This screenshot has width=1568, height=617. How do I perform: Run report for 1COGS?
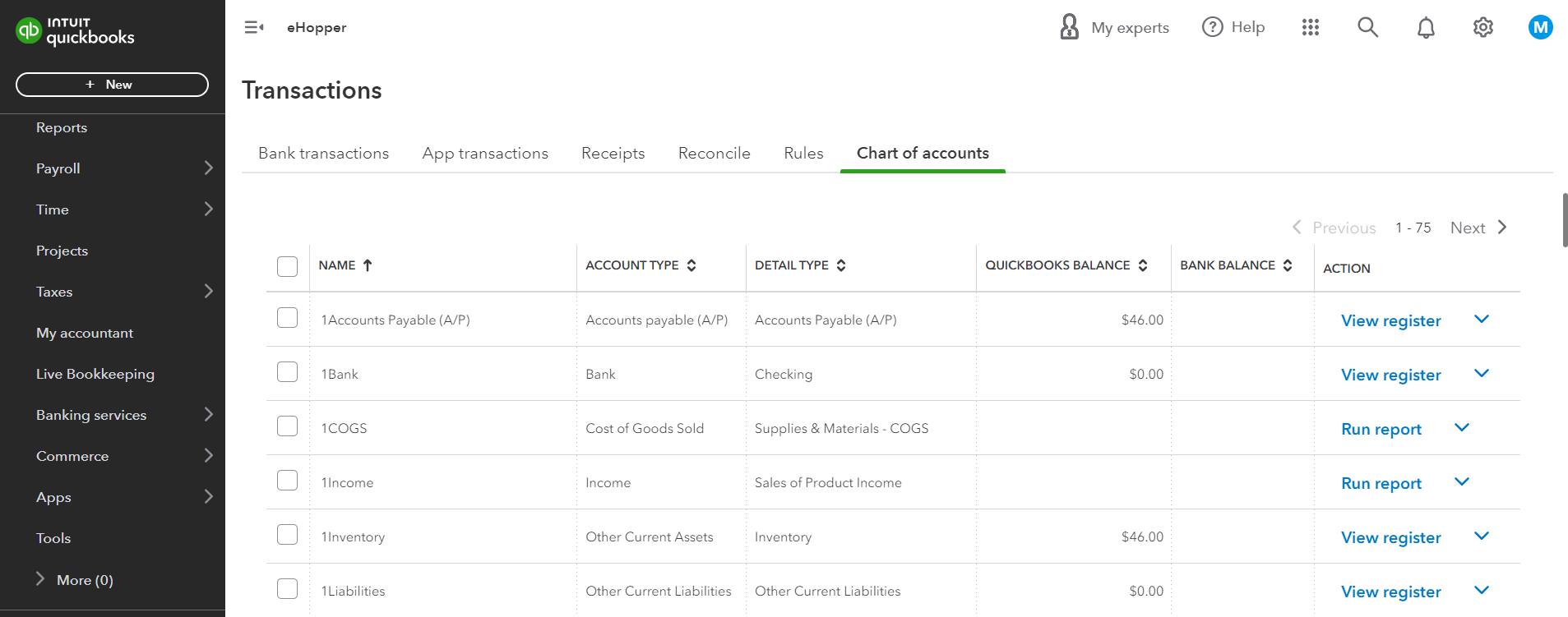point(1381,429)
